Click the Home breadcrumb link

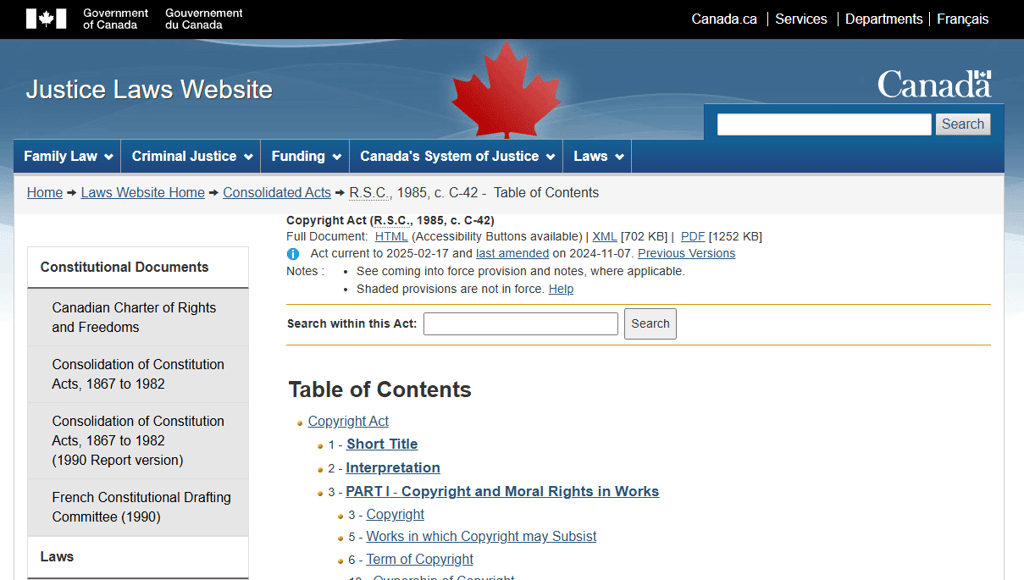44,193
